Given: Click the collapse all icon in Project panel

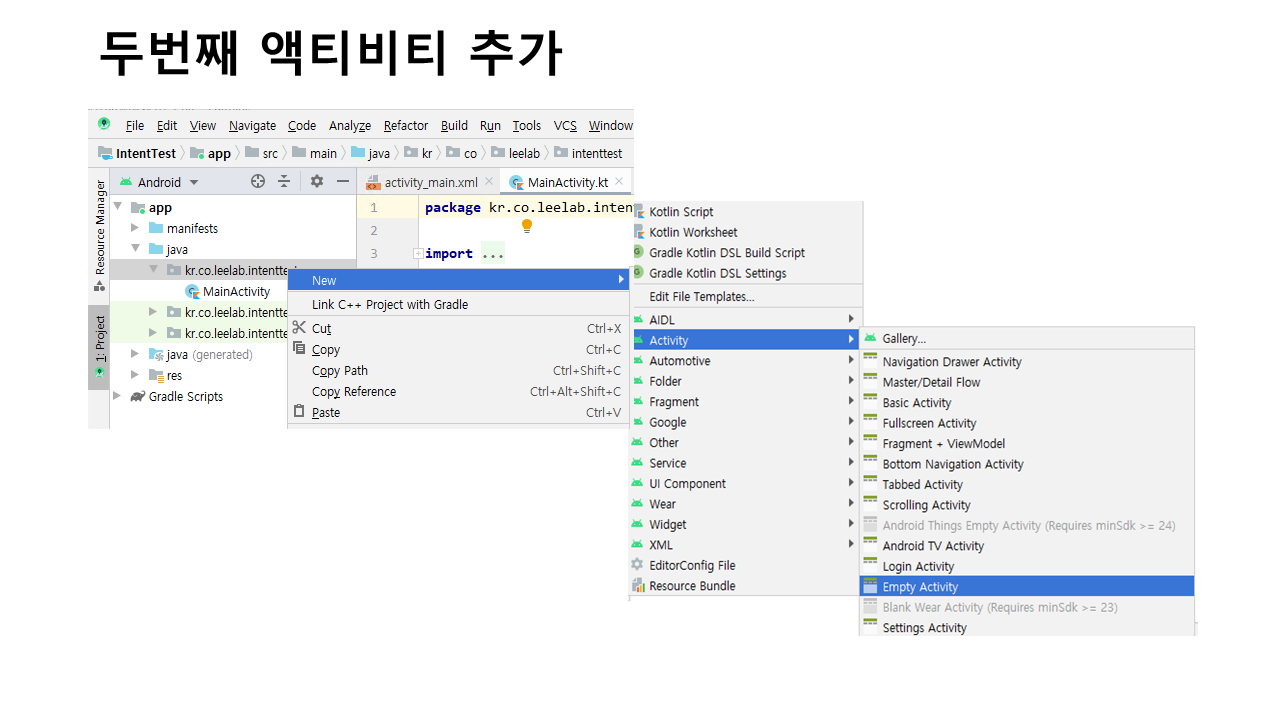Looking at the screenshot, I should [x=284, y=181].
